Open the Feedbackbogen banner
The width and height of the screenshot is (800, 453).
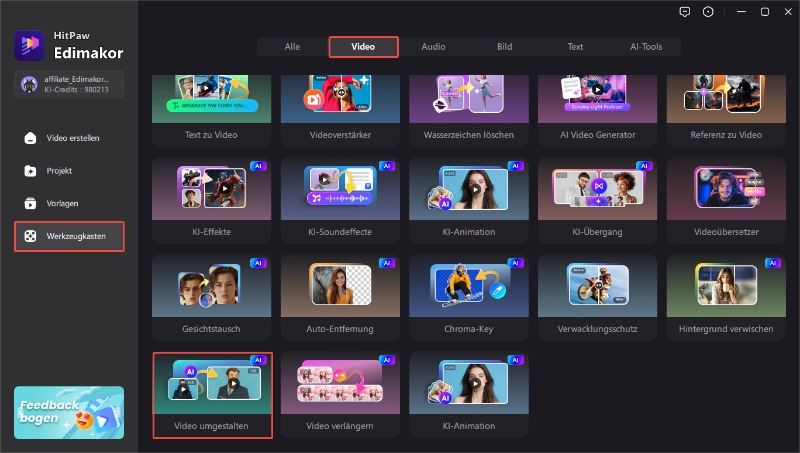(69, 412)
